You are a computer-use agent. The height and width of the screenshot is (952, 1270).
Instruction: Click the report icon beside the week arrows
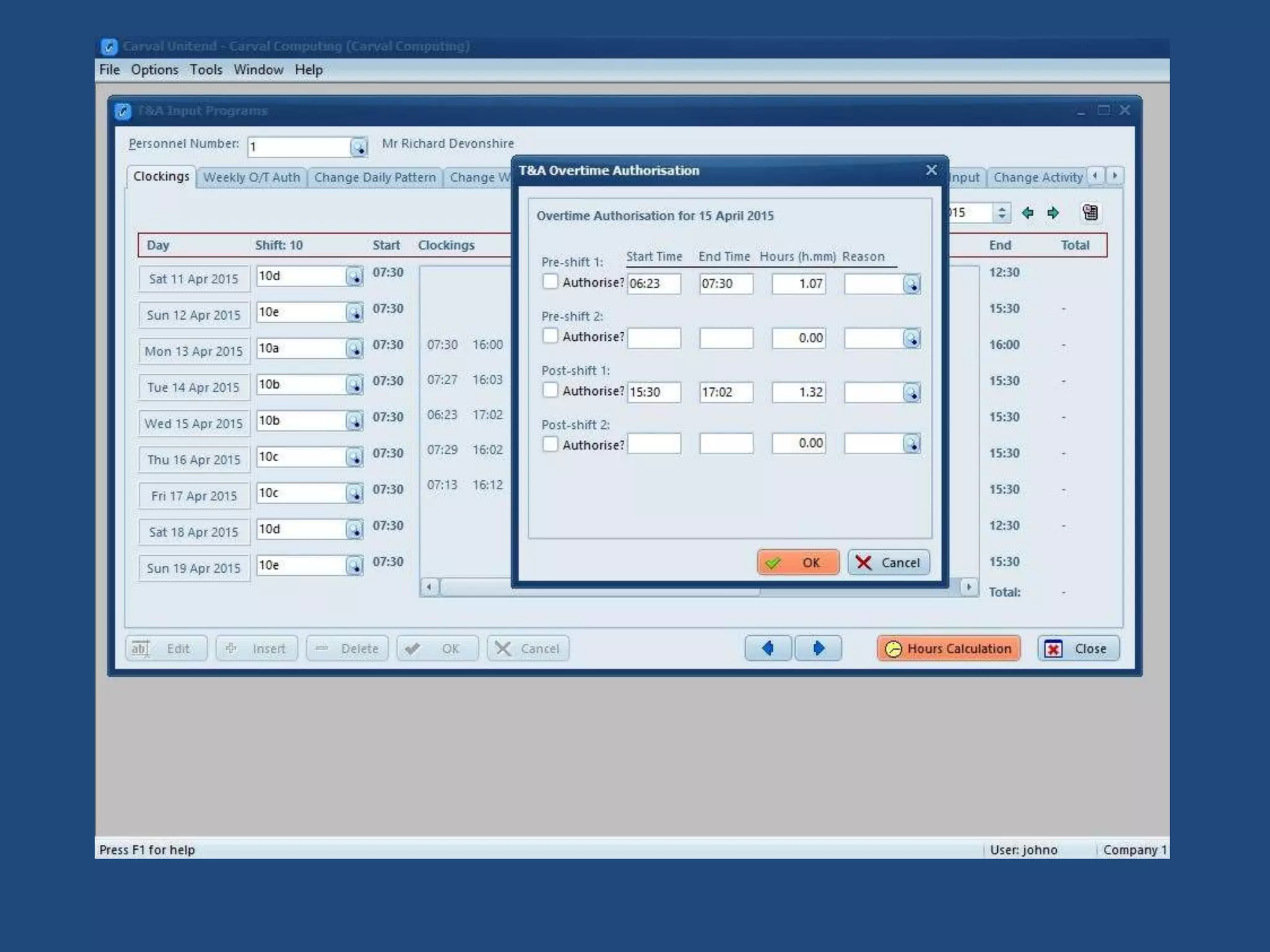(1090, 213)
